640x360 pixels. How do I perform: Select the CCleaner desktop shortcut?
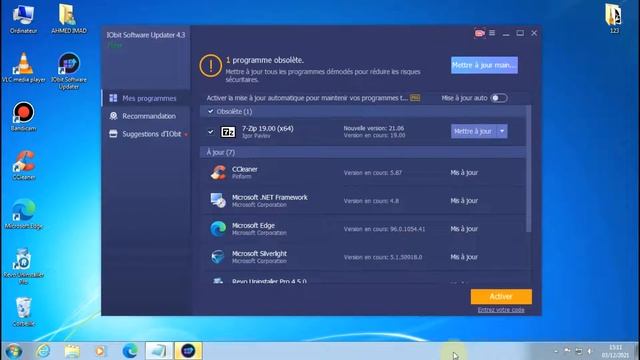click(23, 165)
